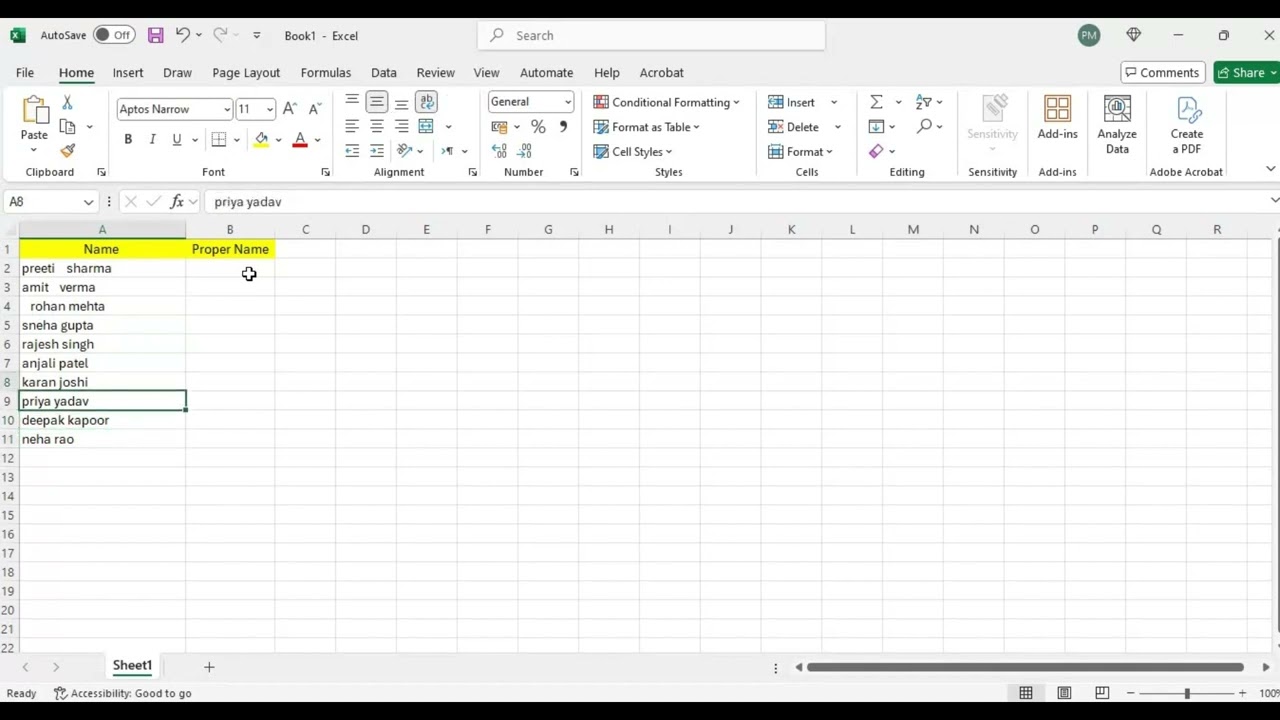Click Create a PDF icon
Screen dimensions: 1280x720
(1187, 125)
